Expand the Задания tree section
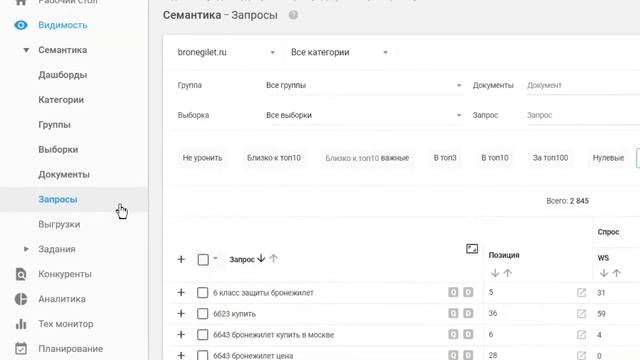This screenshot has height=360, width=640. coord(26,249)
